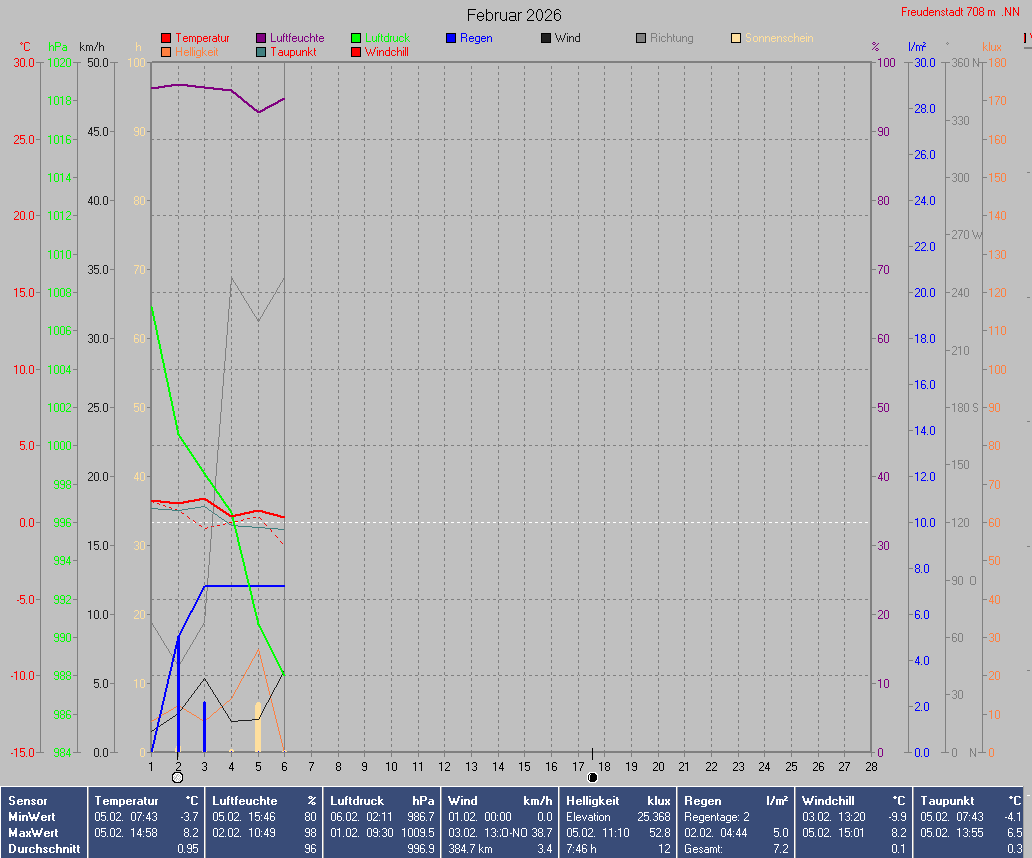Toggle the blue Regen legend marker
The width and height of the screenshot is (1032, 858).
pos(451,39)
